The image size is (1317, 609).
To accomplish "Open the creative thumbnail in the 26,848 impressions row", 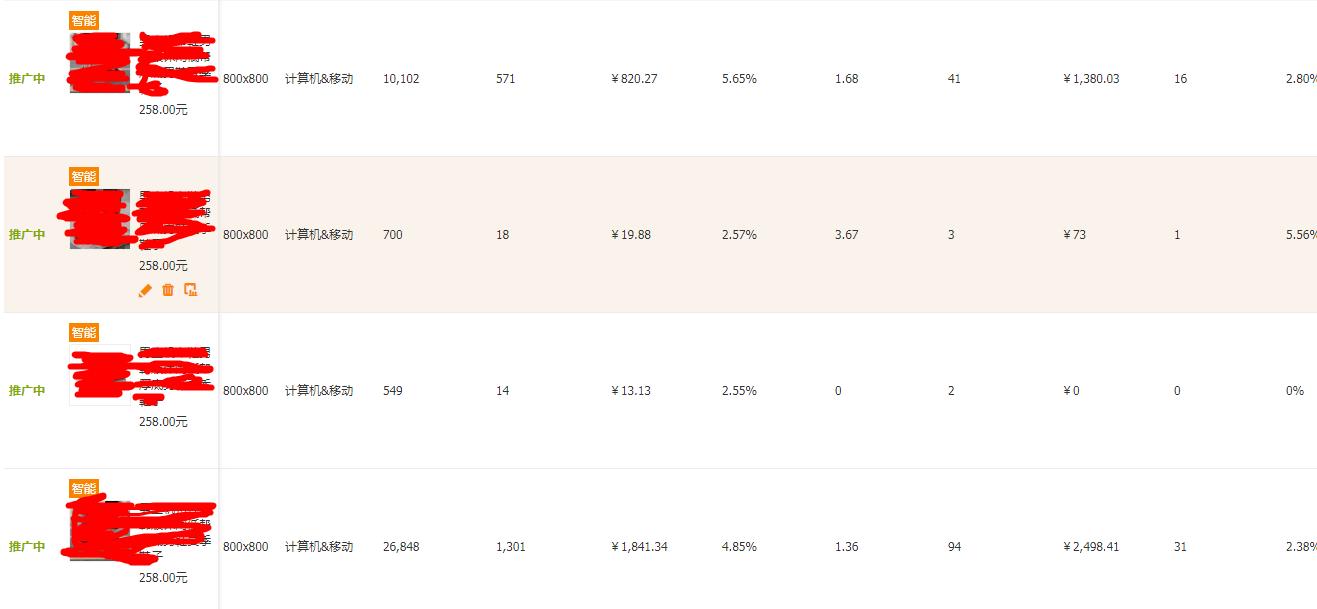I will tap(99, 531).
